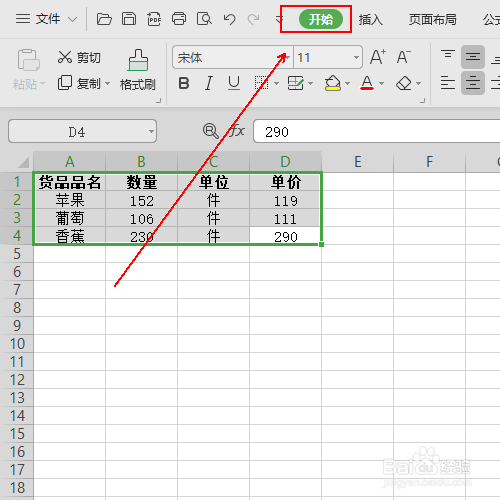Open the 文件 menu
This screenshot has width=500, height=500.
tap(47, 19)
